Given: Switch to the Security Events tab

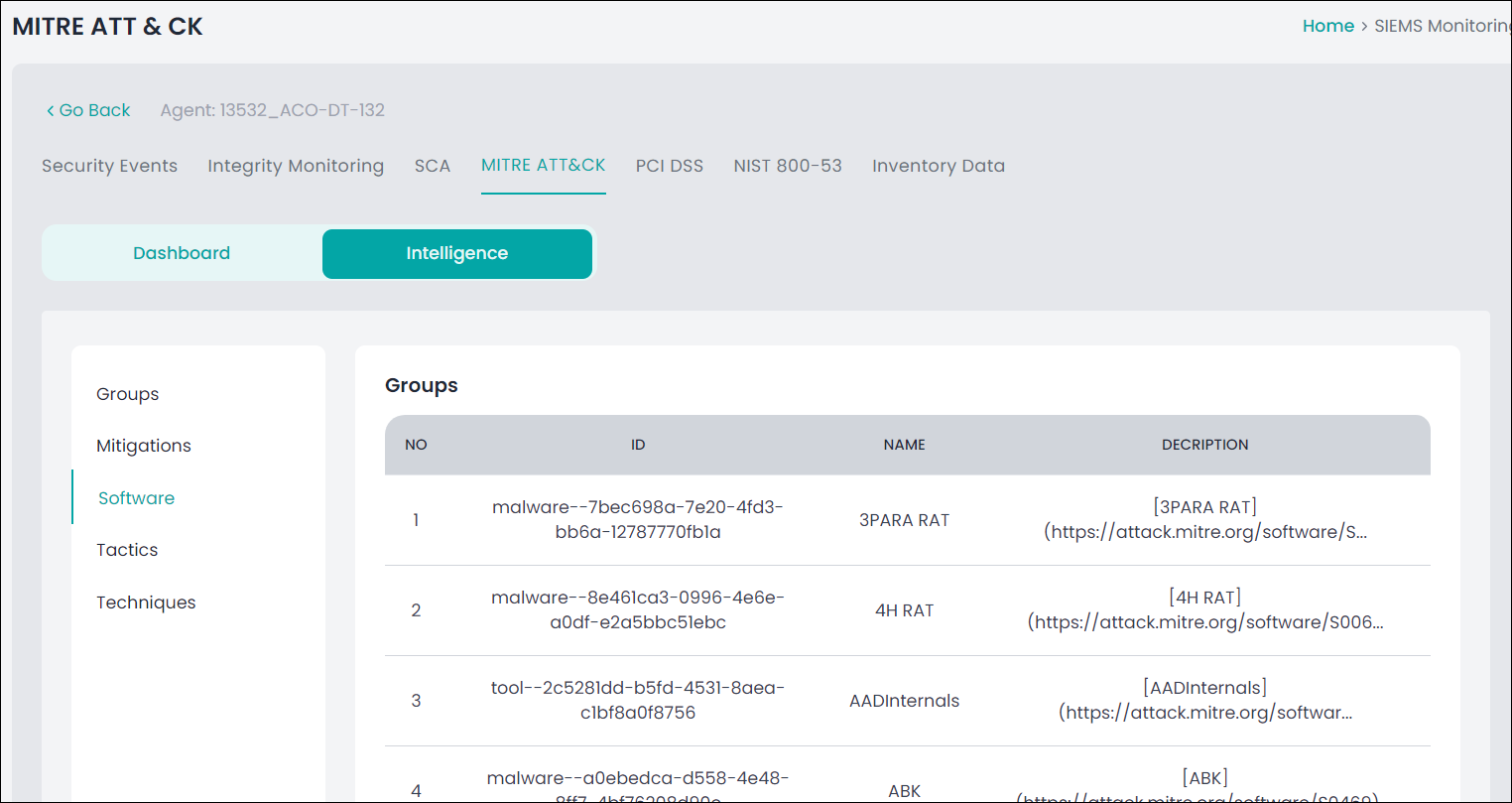Looking at the screenshot, I should click(109, 166).
